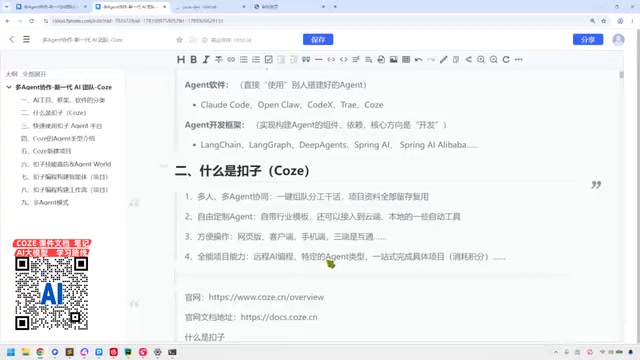Insert a blockquote with the quote icon
Image resolution: width=640 pixels, height=360 pixels.
306,60
